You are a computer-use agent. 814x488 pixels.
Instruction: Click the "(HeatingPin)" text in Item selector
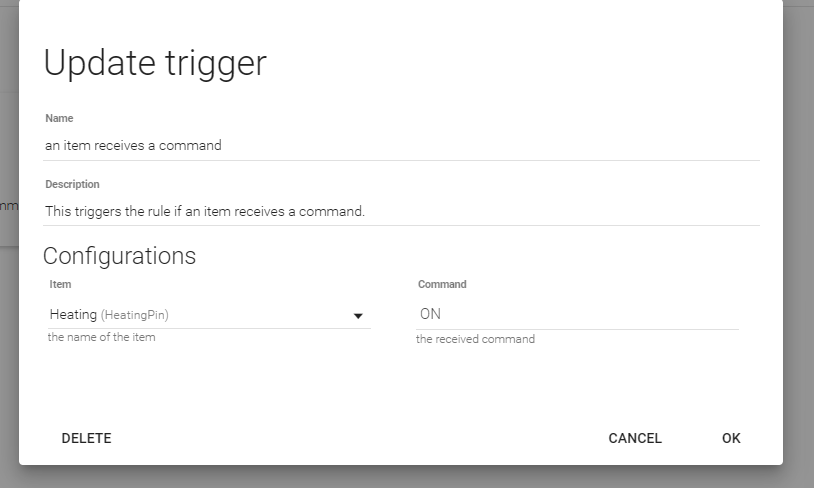(135, 315)
